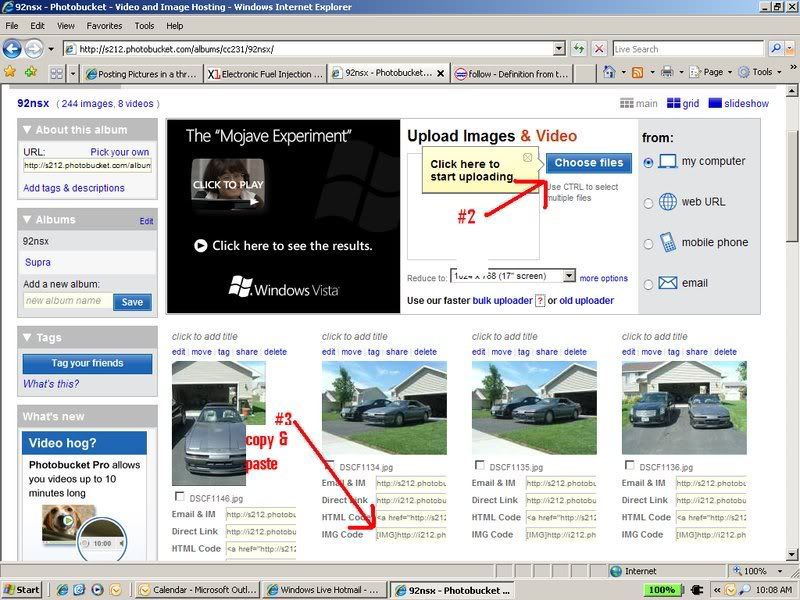Screen dimensions: 800x600
Task: Select 'web URL' upload source
Action: pyautogui.click(x=648, y=203)
